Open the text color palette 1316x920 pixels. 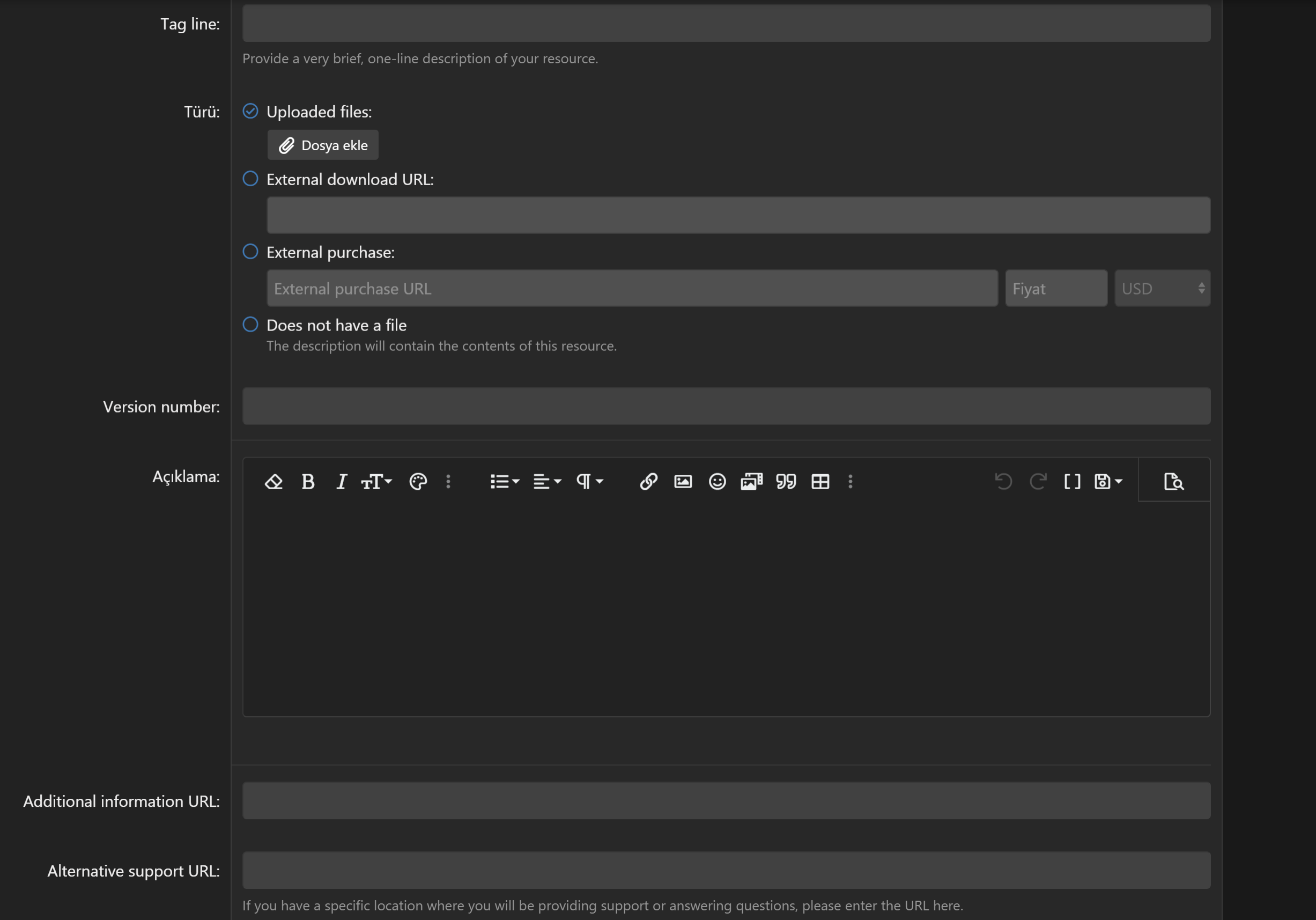point(418,482)
